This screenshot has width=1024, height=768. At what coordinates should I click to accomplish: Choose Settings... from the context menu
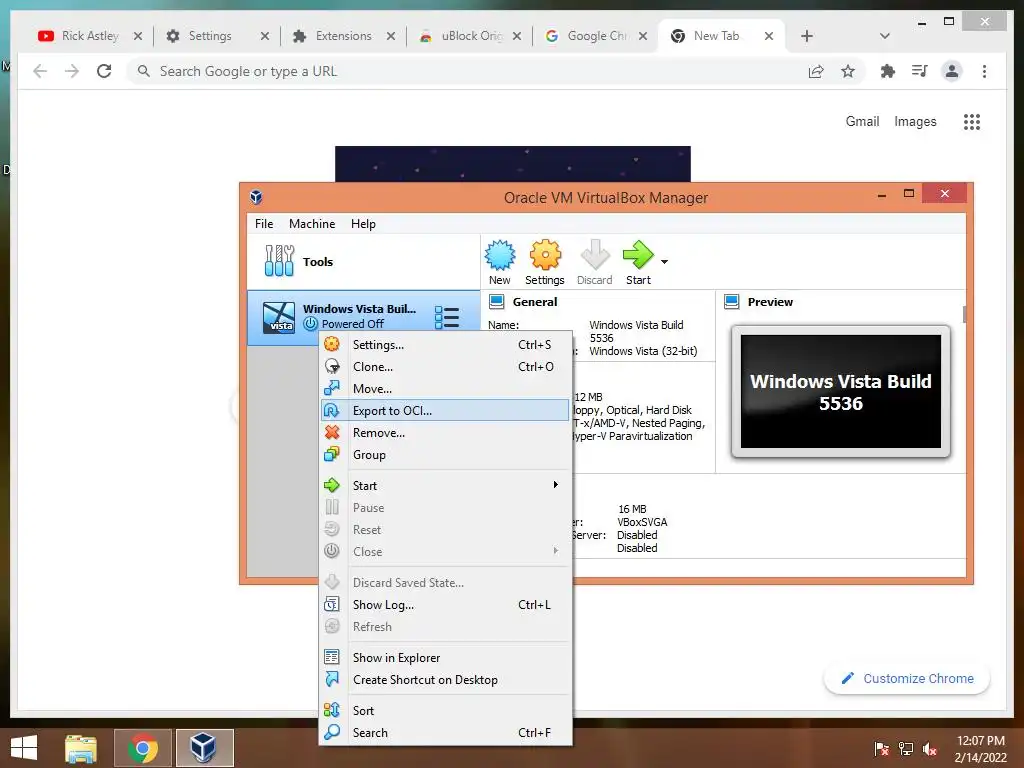click(x=445, y=345)
